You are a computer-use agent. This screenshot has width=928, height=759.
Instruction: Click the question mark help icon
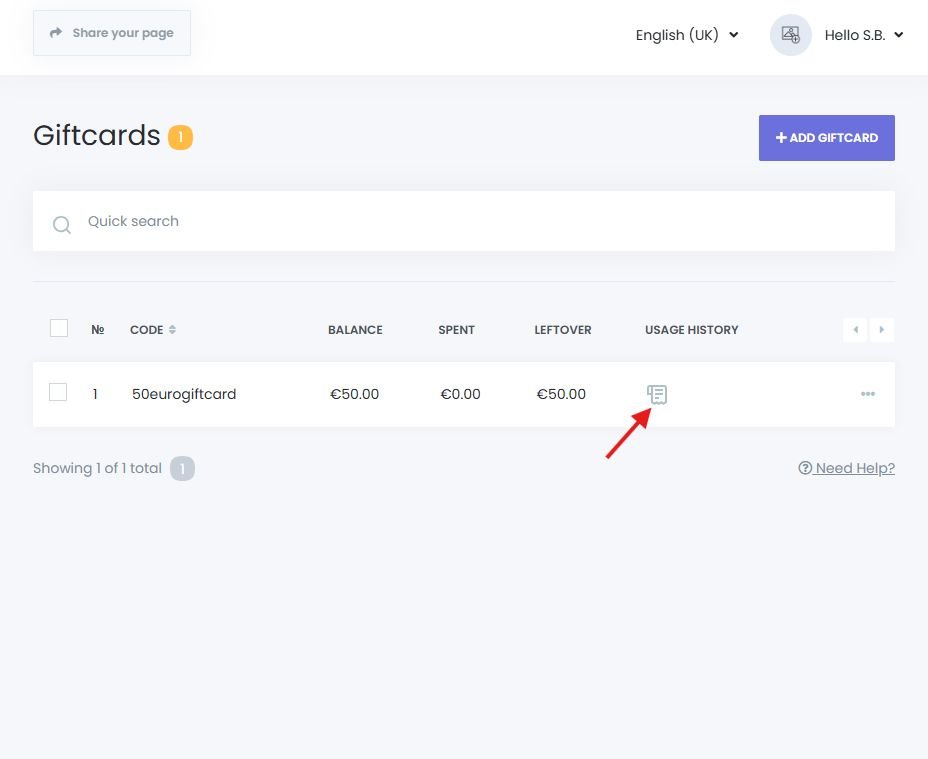803,467
